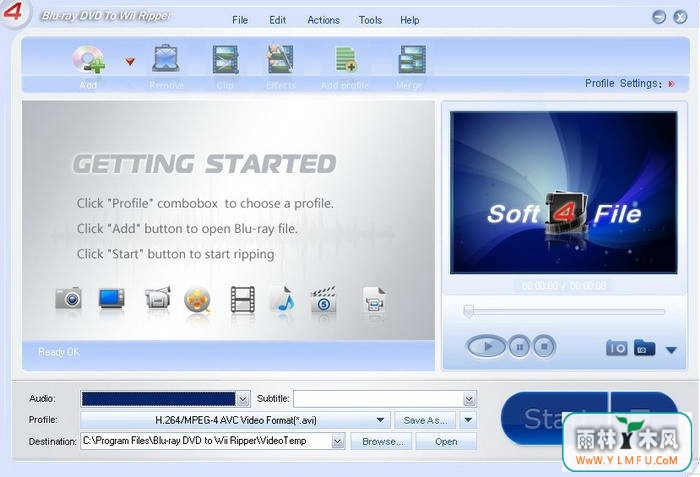This screenshot has width=700, height=477.
Task: Play the preview video
Action: click(486, 346)
